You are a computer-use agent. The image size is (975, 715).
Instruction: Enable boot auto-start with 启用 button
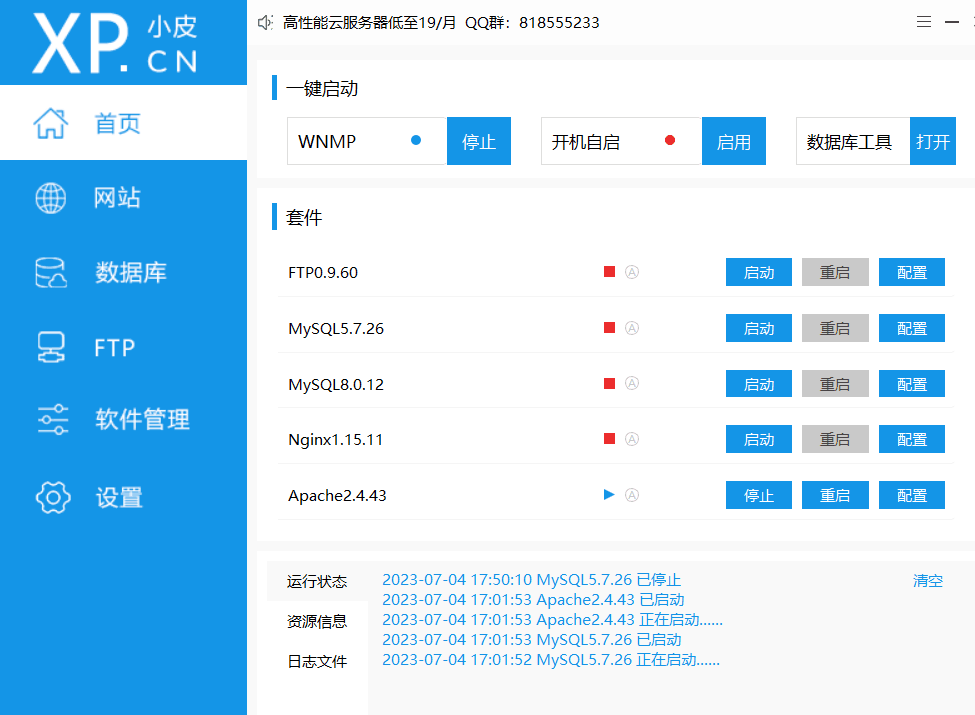point(734,141)
